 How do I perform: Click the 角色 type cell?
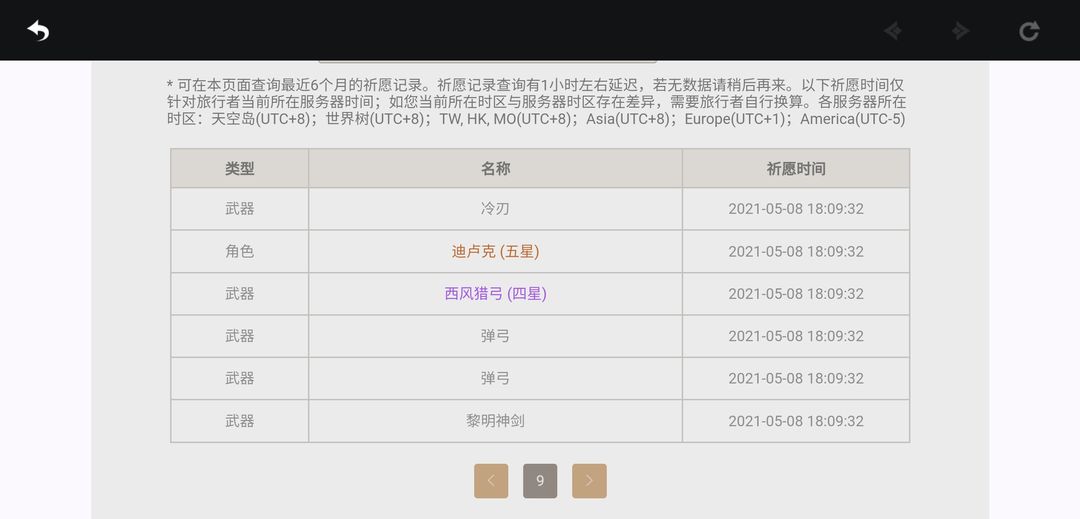(240, 252)
